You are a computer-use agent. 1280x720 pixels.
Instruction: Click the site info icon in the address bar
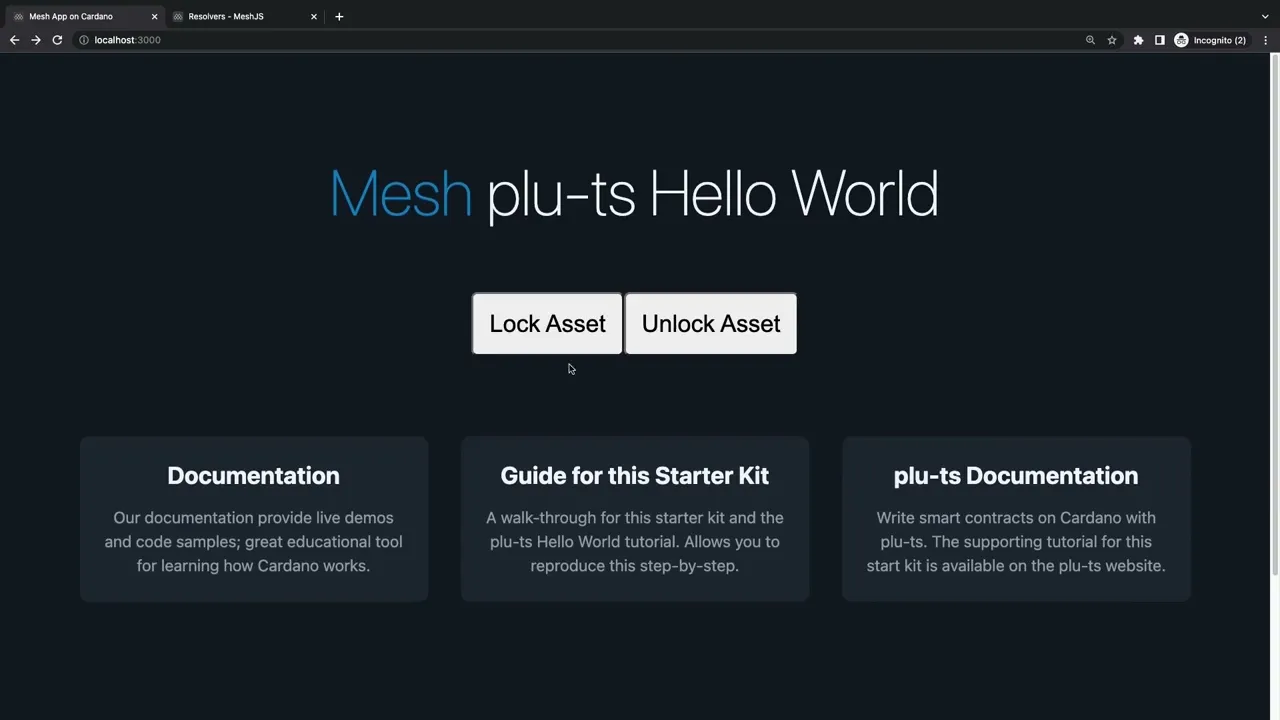pyautogui.click(x=84, y=40)
